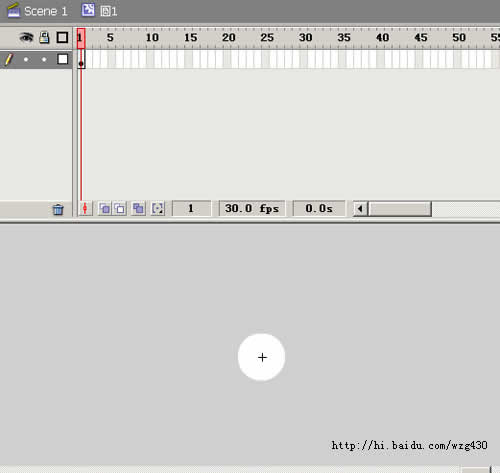Toggle layer lock dot in padlock column
Image resolution: width=500 pixels, height=473 pixels.
click(x=44, y=60)
